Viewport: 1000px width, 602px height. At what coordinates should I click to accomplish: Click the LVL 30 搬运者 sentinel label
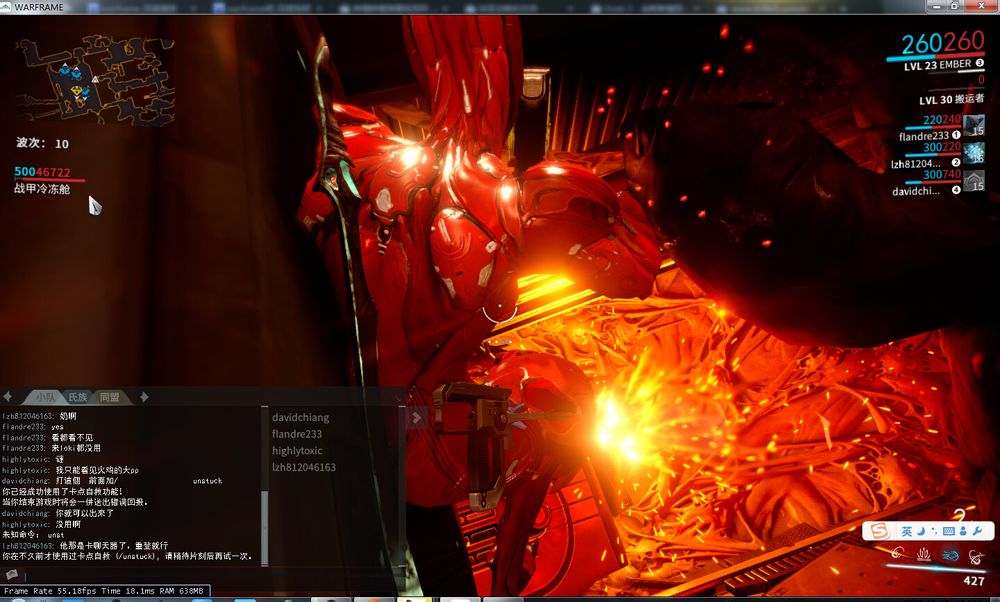[x=952, y=99]
